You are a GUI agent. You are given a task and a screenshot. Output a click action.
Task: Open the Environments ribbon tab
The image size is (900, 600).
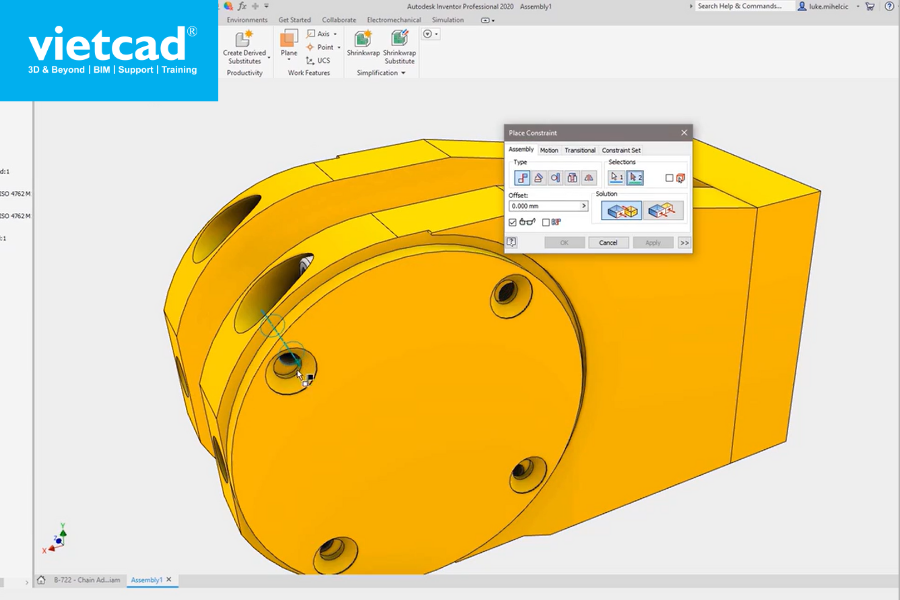click(247, 20)
